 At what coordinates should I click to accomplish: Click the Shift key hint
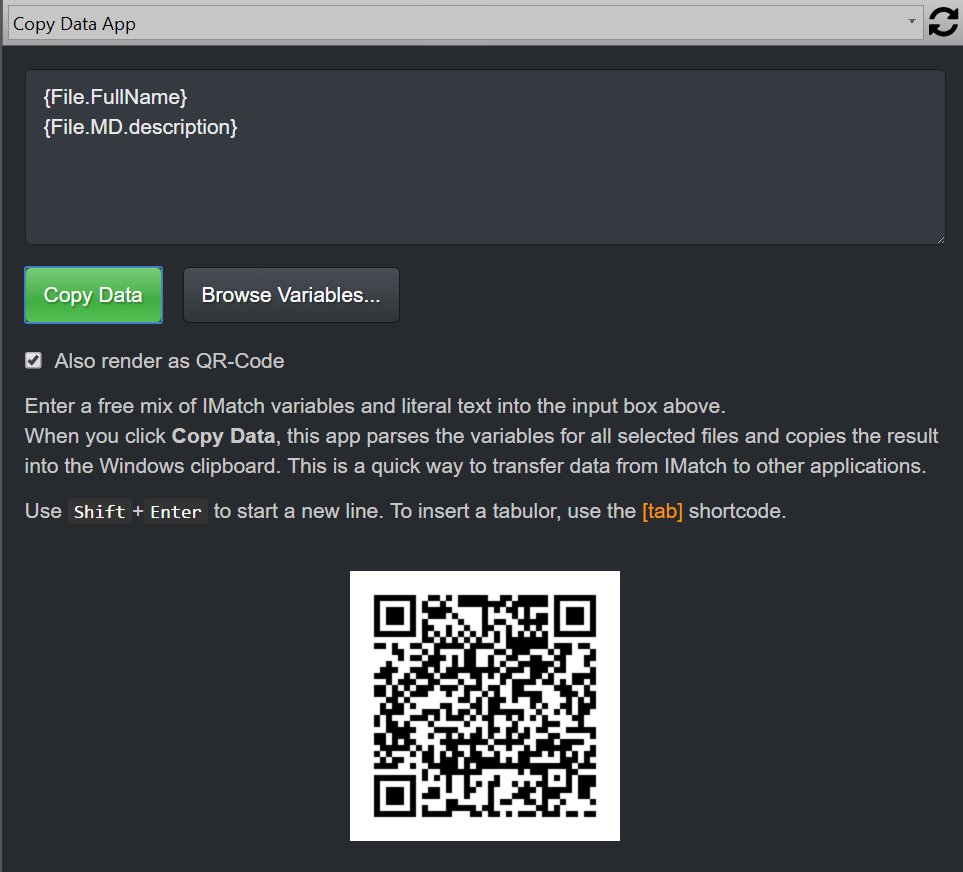(99, 512)
